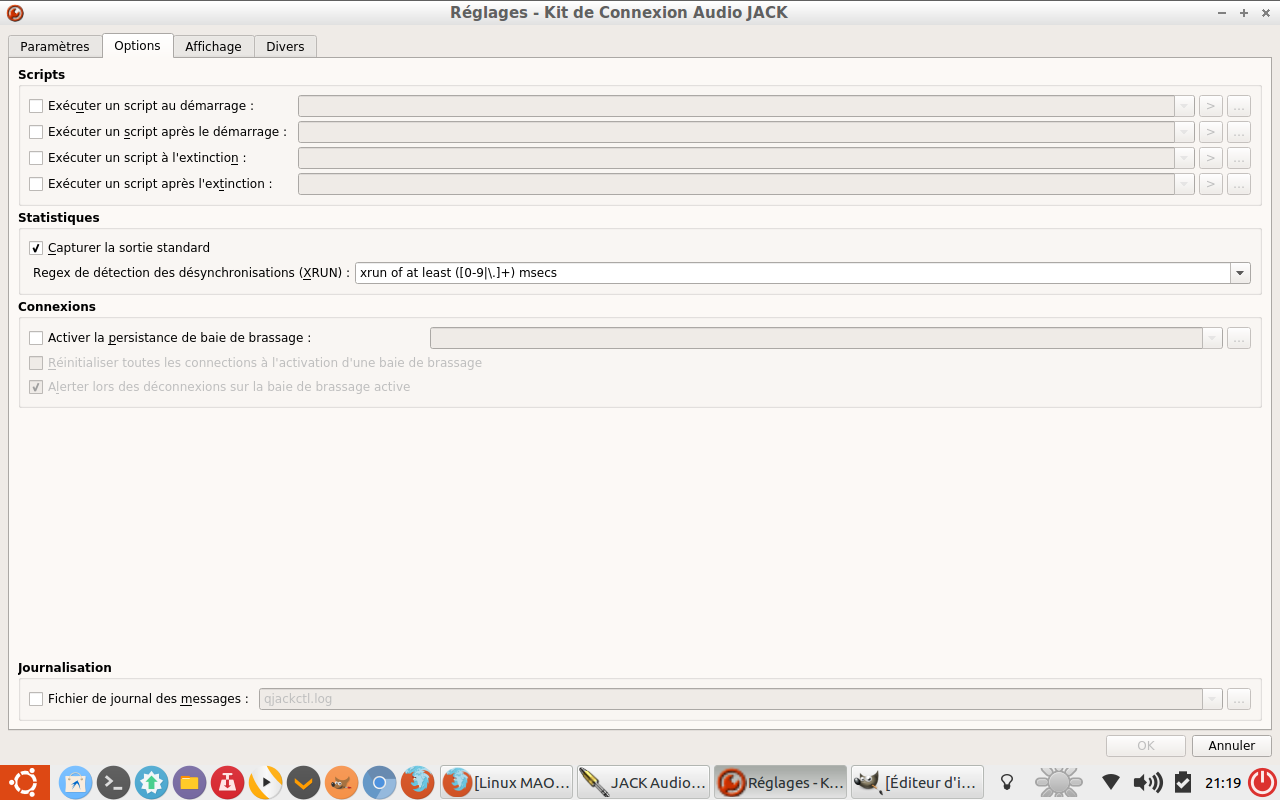Expand the after-shutdown script dropdown arrow
1280x800 pixels.
(x=1185, y=184)
